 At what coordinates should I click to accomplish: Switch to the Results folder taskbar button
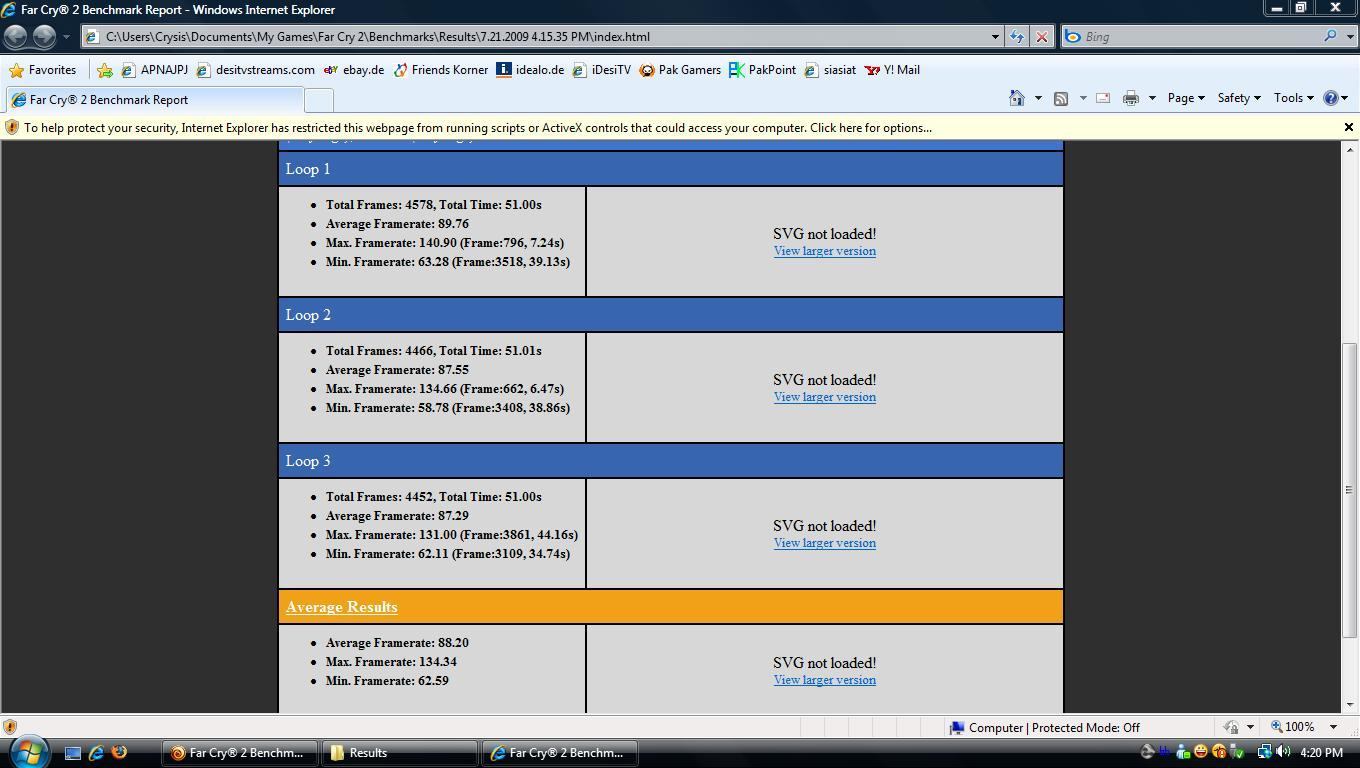(x=400, y=753)
